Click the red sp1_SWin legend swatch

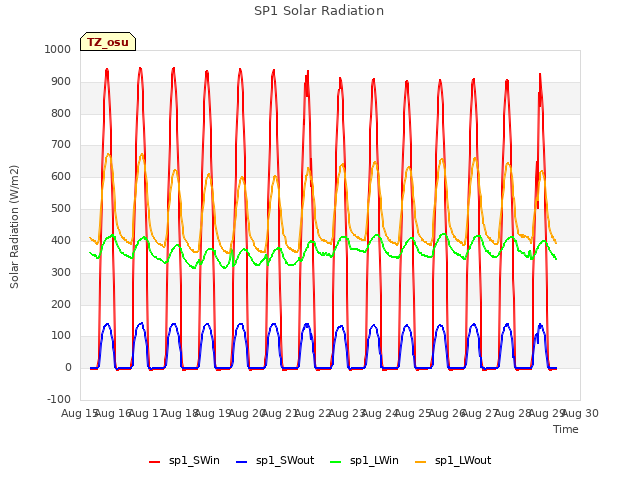(x=154, y=462)
